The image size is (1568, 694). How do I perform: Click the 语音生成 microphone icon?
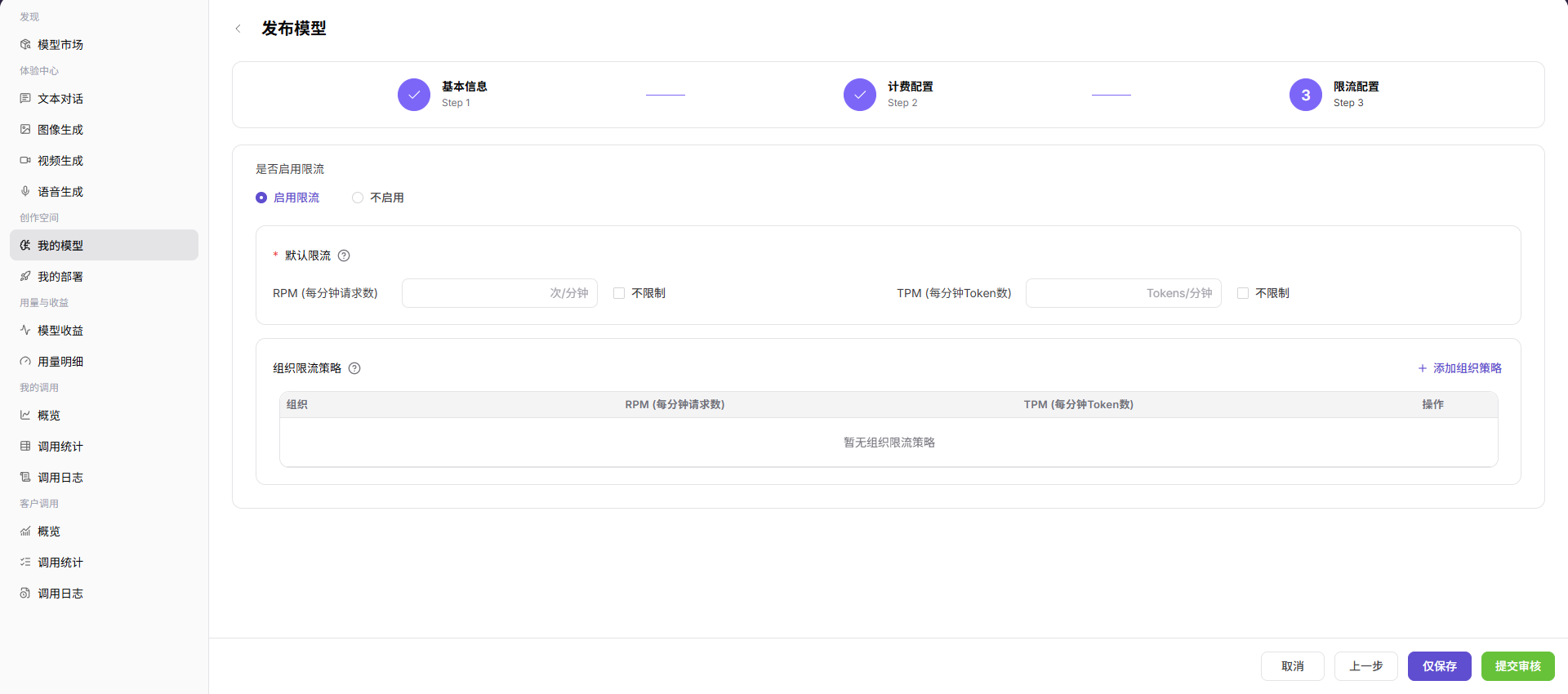coord(25,191)
